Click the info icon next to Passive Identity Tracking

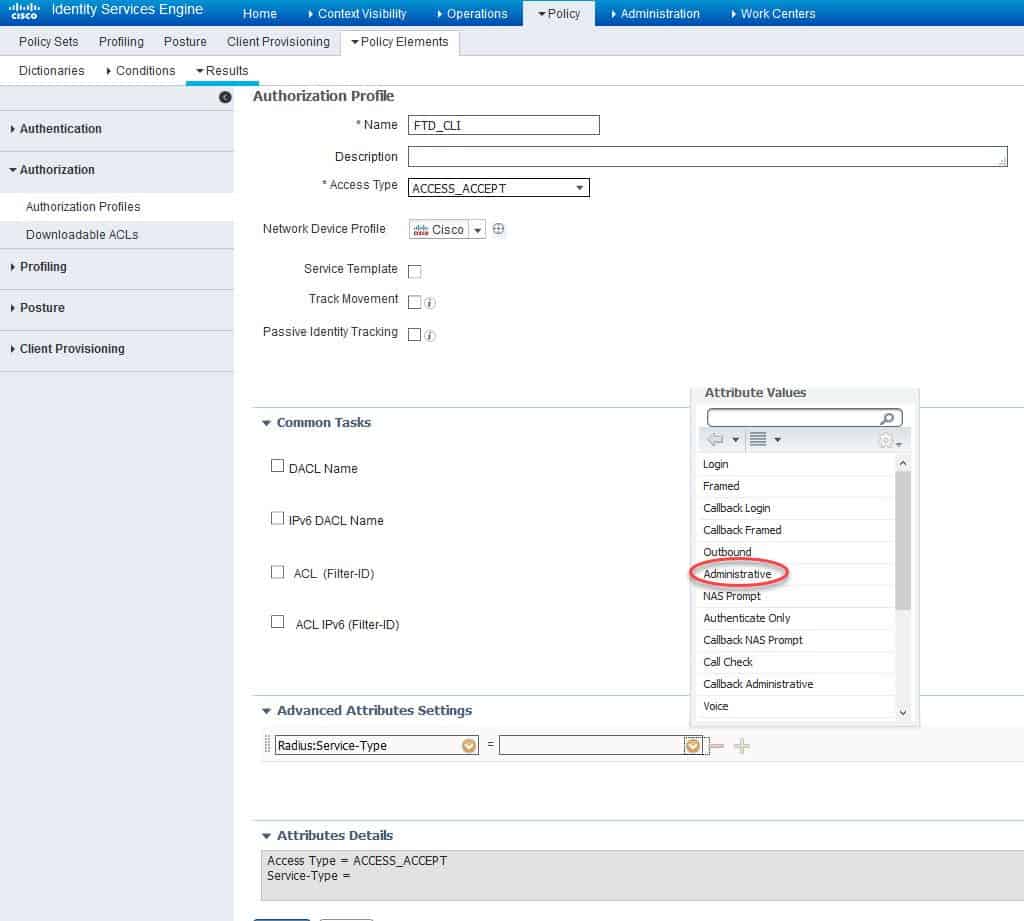click(x=429, y=335)
